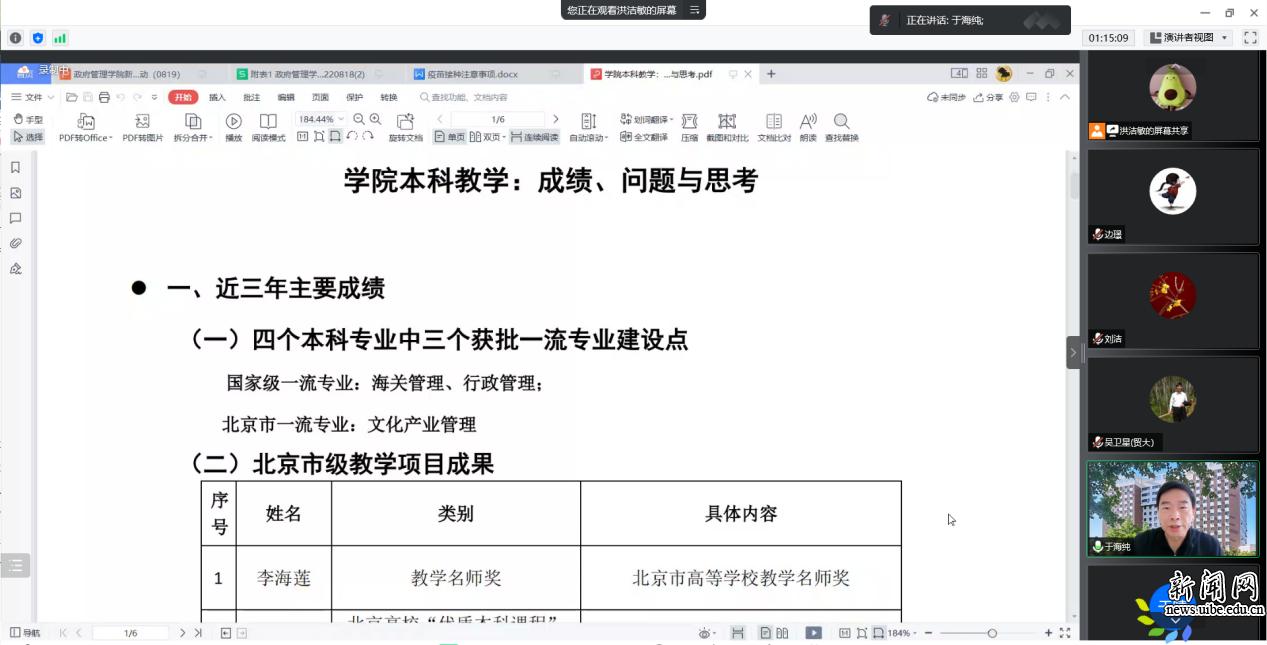Click the meeting info icon at top left
This screenshot has width=1267, height=645.
coord(15,38)
